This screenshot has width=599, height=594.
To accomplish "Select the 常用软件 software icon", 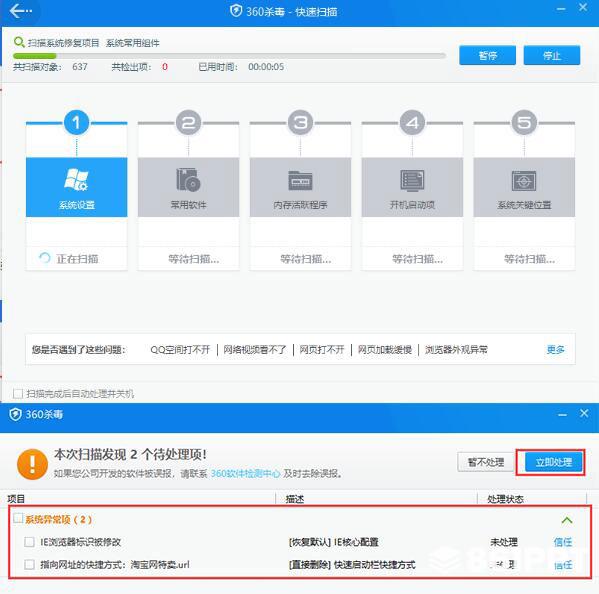I will (x=188, y=180).
